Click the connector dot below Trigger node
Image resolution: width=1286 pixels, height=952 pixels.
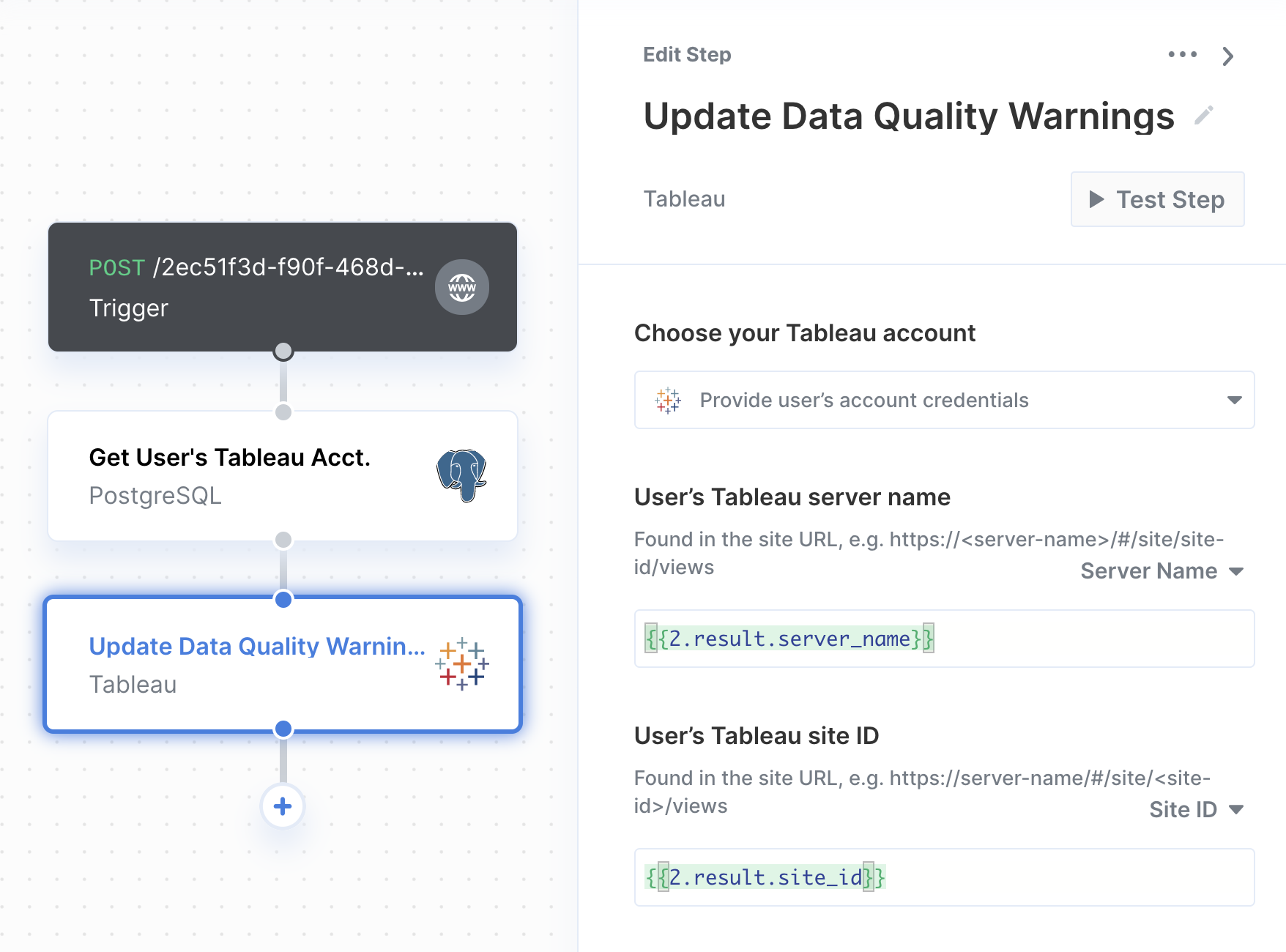click(x=283, y=352)
